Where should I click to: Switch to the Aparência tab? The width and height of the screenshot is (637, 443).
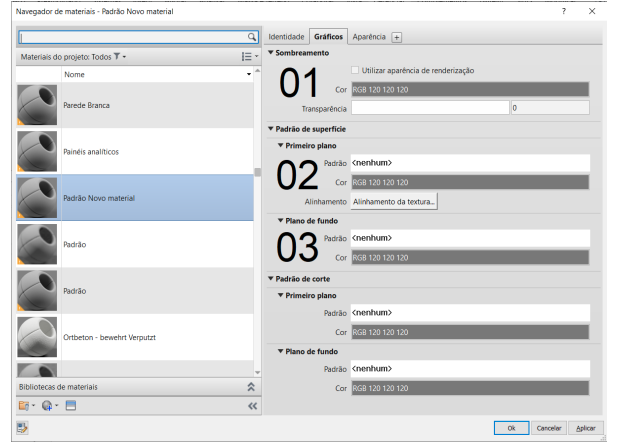[x=369, y=37]
